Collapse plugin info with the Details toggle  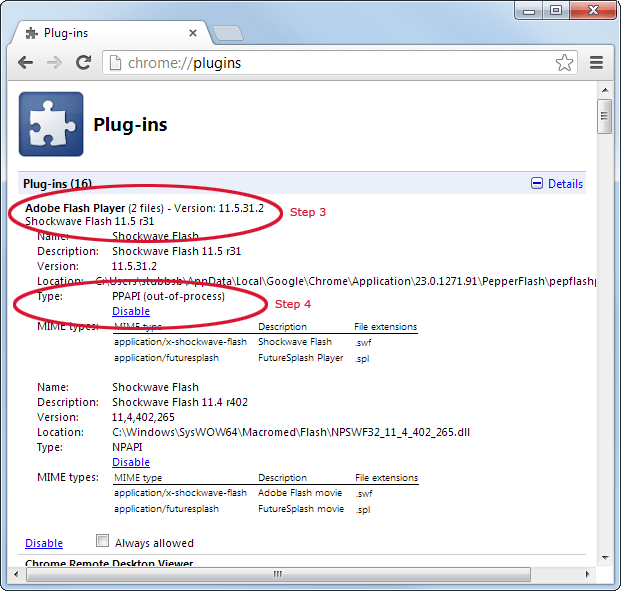click(x=556, y=183)
